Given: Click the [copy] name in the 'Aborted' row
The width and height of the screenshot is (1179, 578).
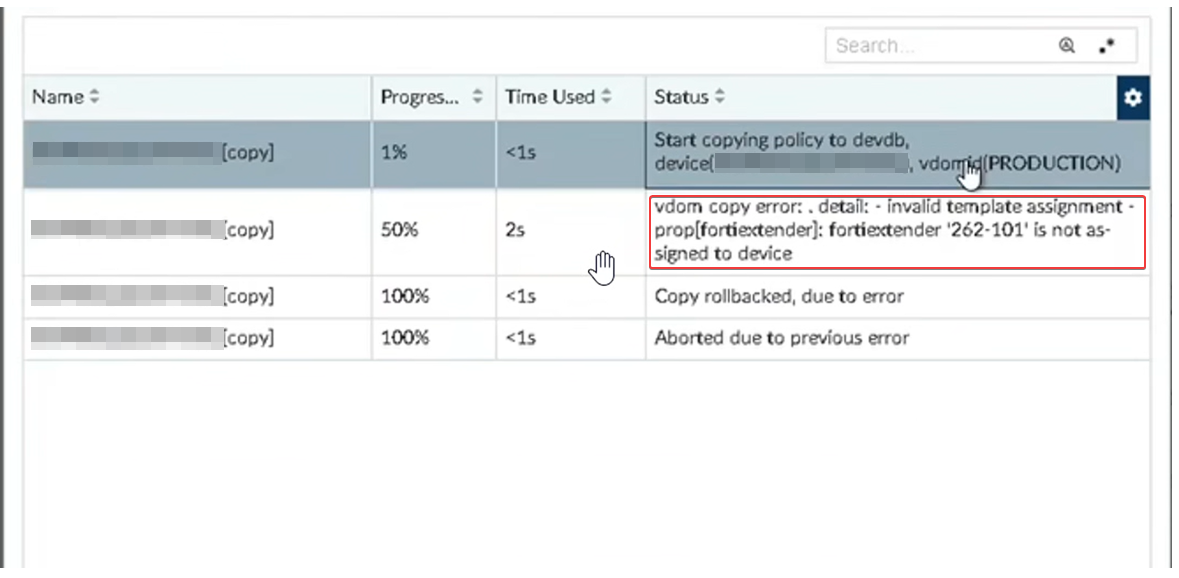Looking at the screenshot, I should tap(153, 338).
